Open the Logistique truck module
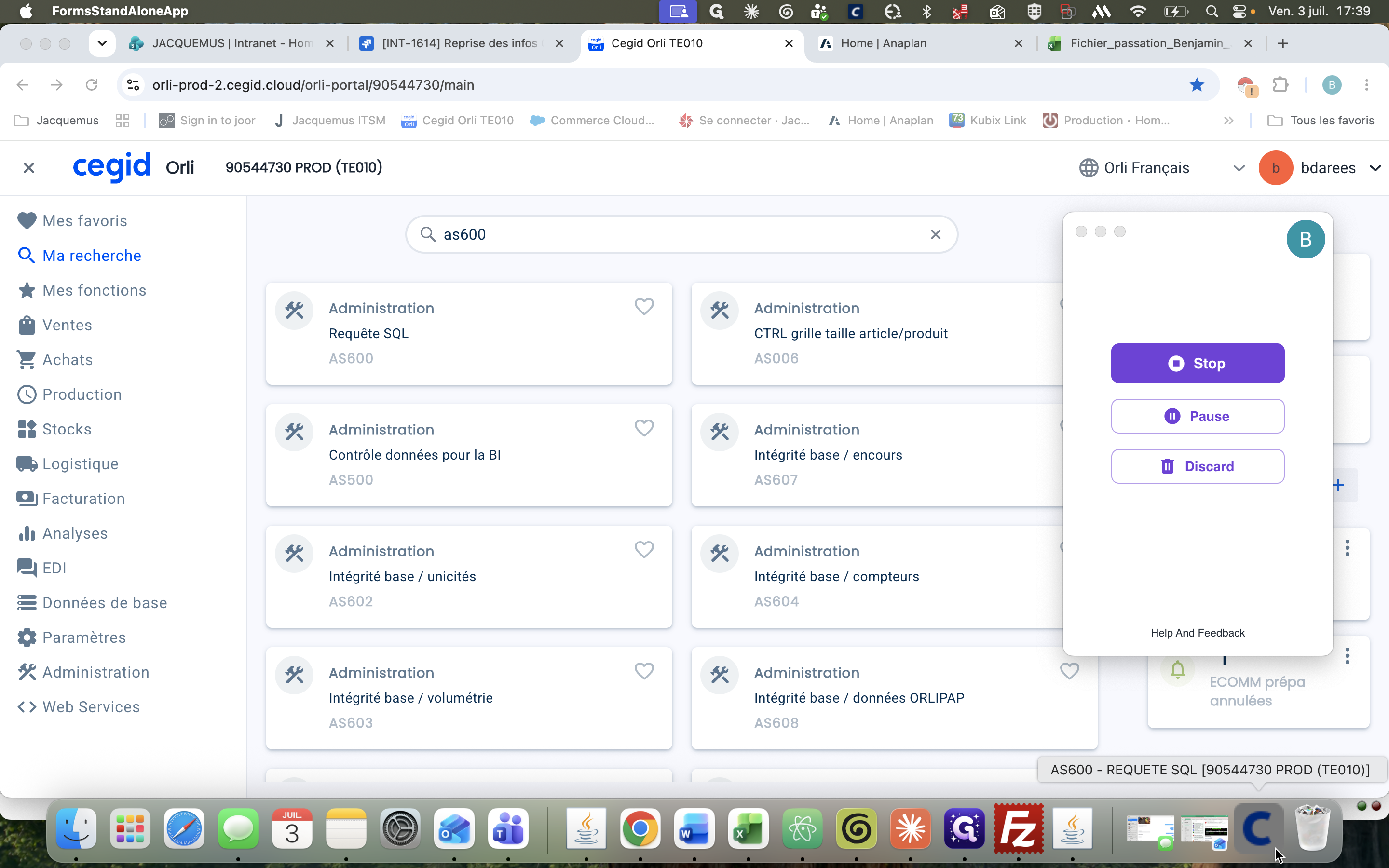Viewport: 1389px width, 868px height. pyautogui.click(x=68, y=464)
